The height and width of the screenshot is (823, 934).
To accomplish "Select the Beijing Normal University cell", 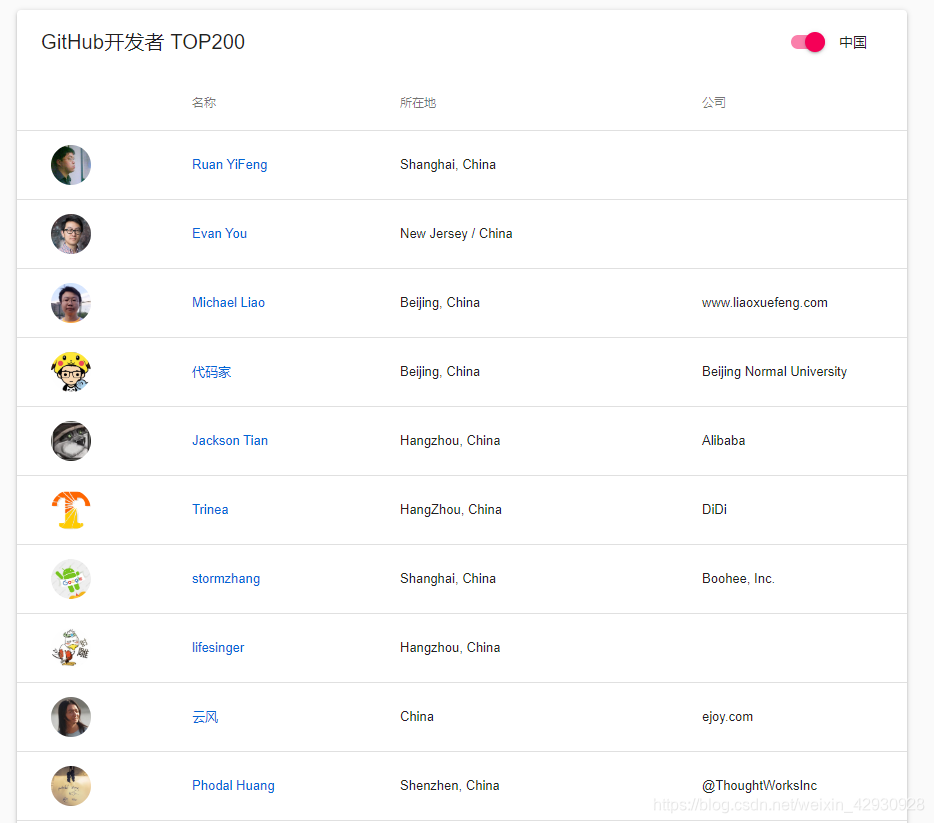I will point(774,372).
